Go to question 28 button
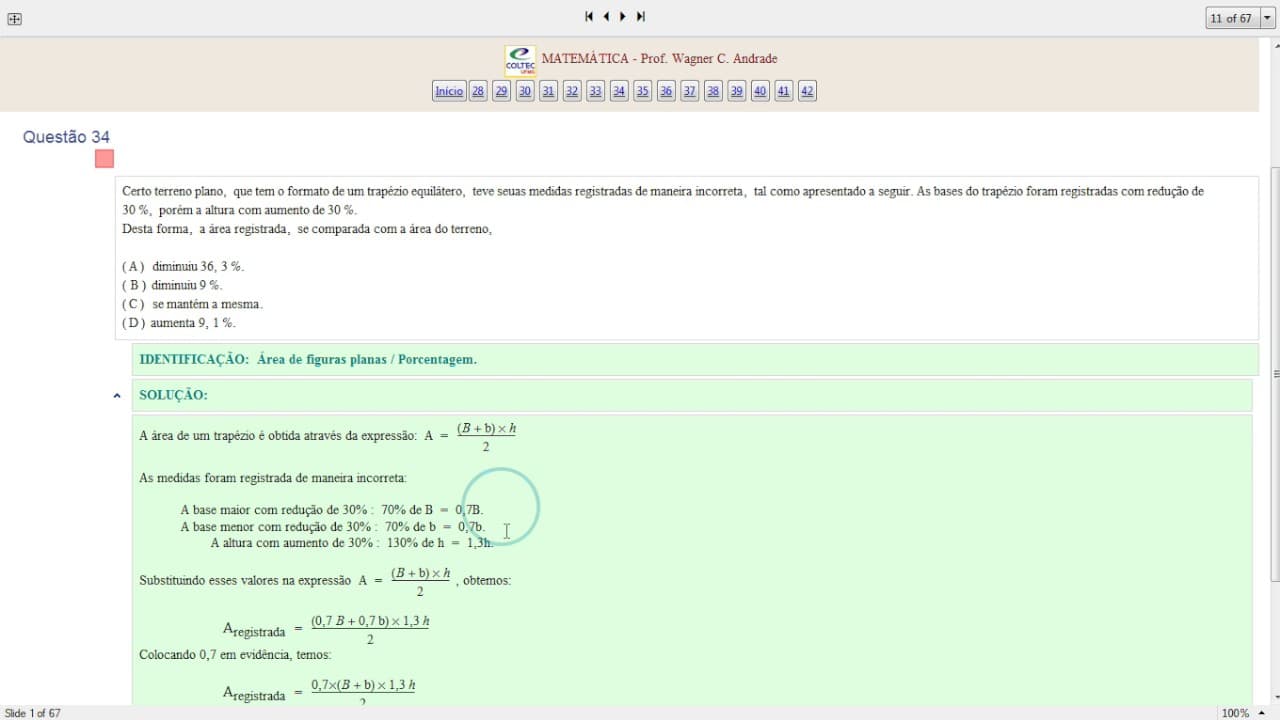 coord(478,91)
